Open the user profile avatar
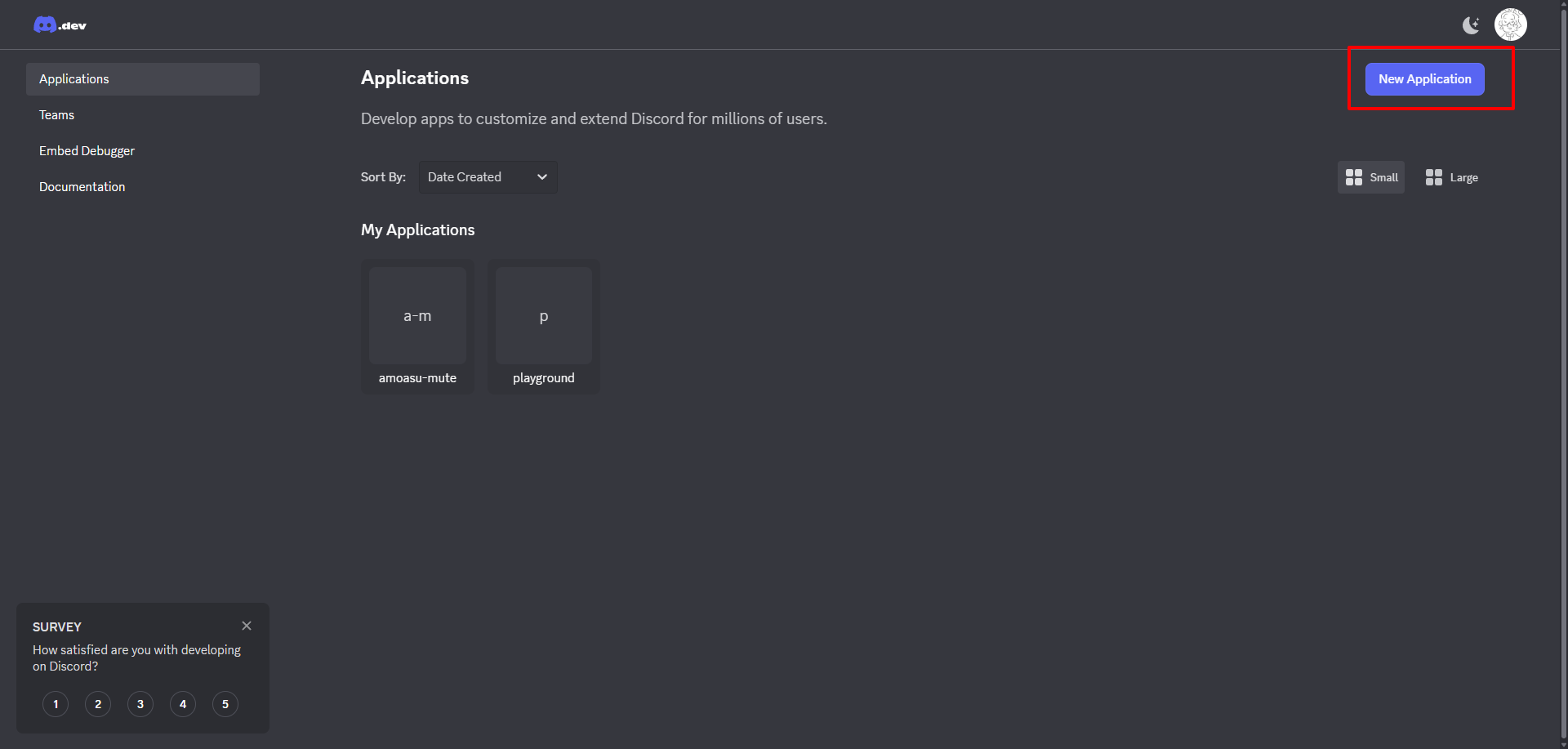The image size is (1568, 749). 1510,25
